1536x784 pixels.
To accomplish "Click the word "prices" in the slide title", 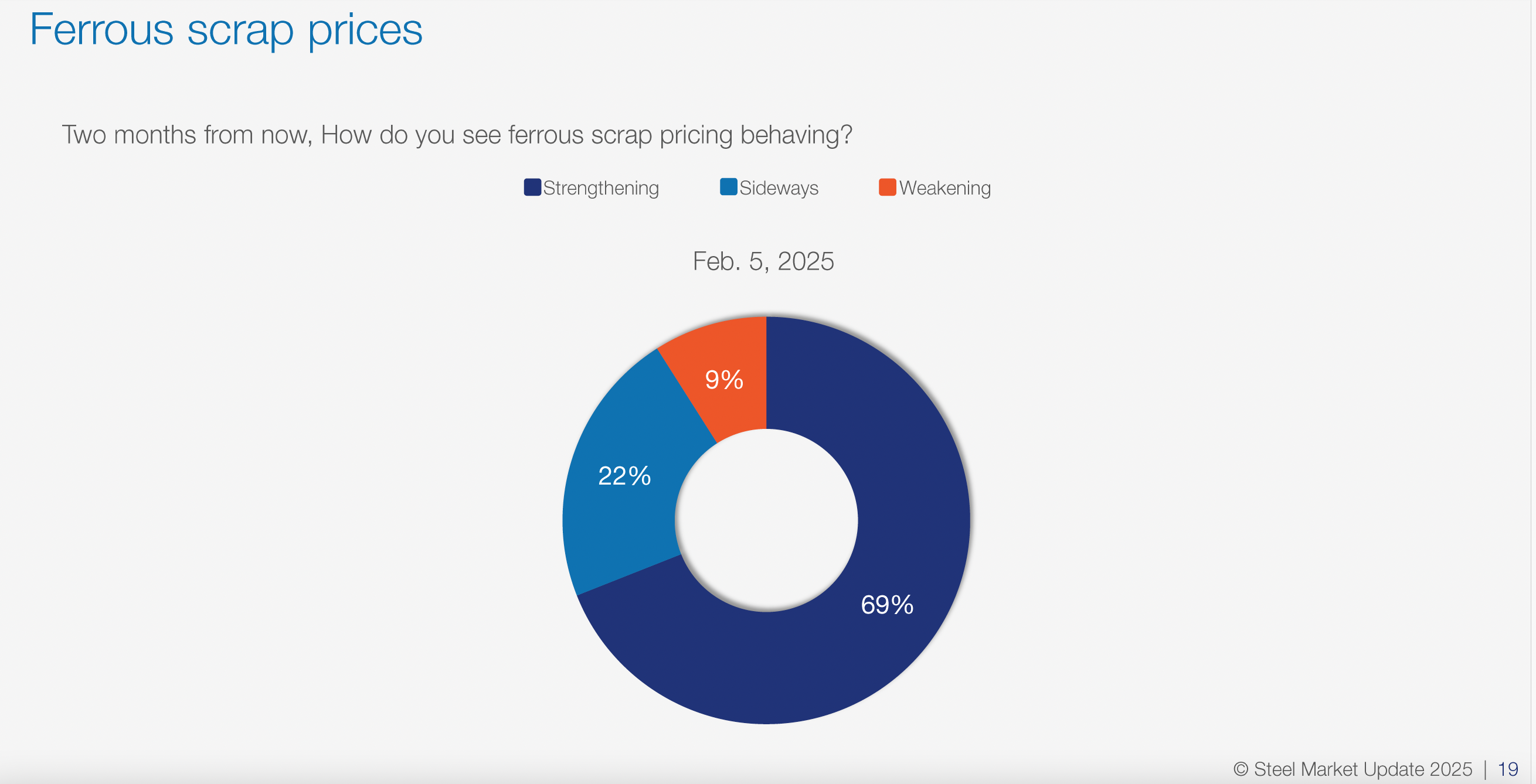I will (x=365, y=30).
